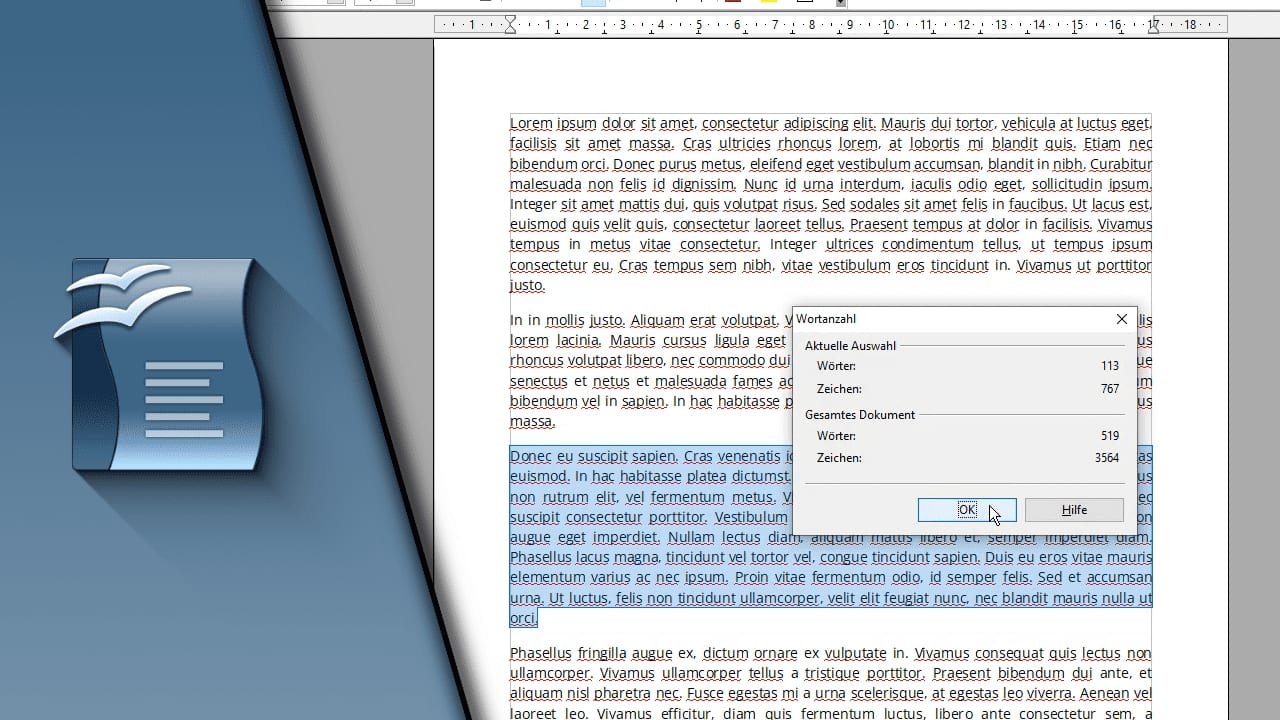
Task: Confirm the Wortanzahl dialog with OK
Action: point(967,510)
